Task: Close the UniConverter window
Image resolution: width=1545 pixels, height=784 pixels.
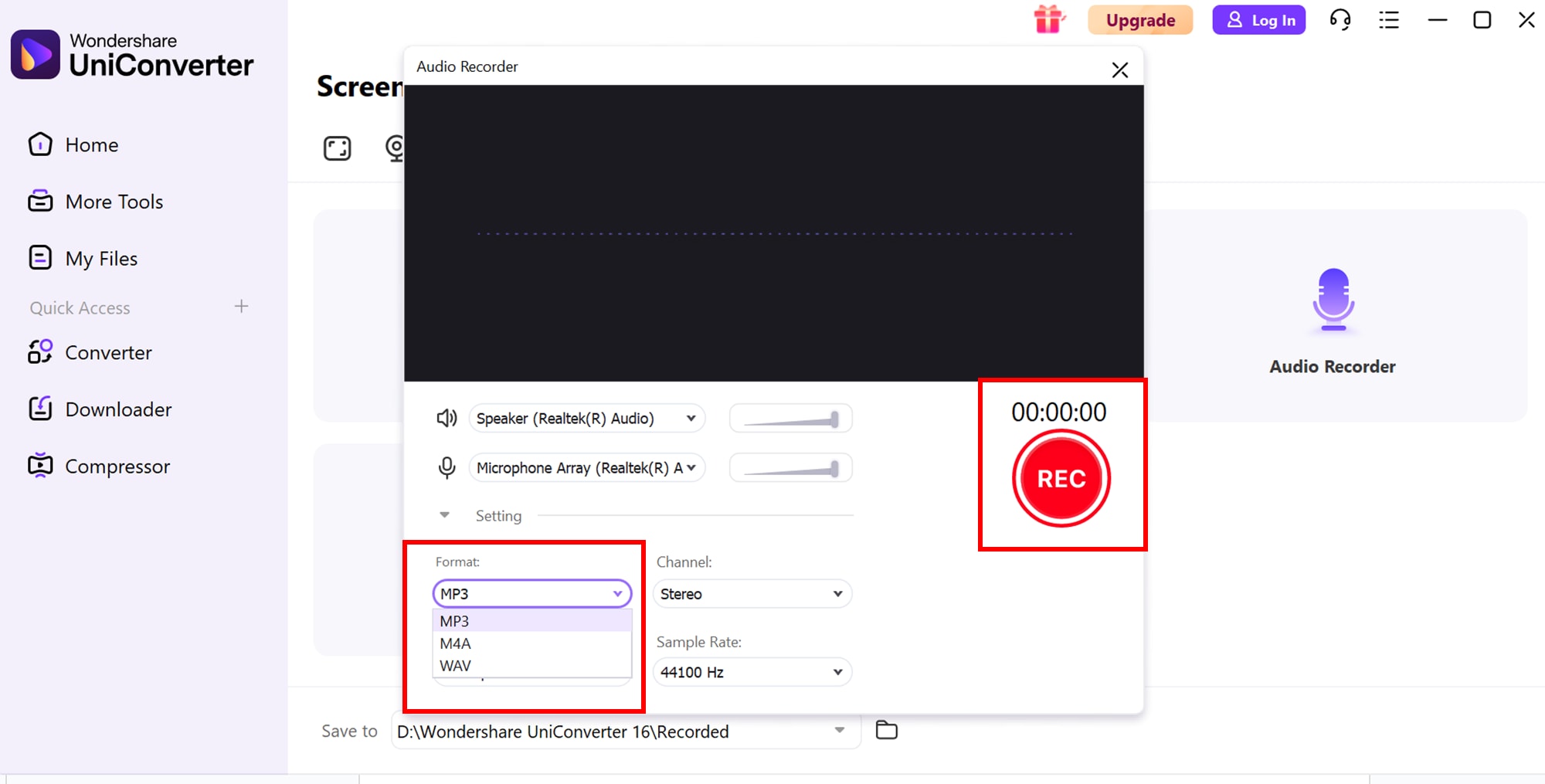Action: tap(1526, 20)
